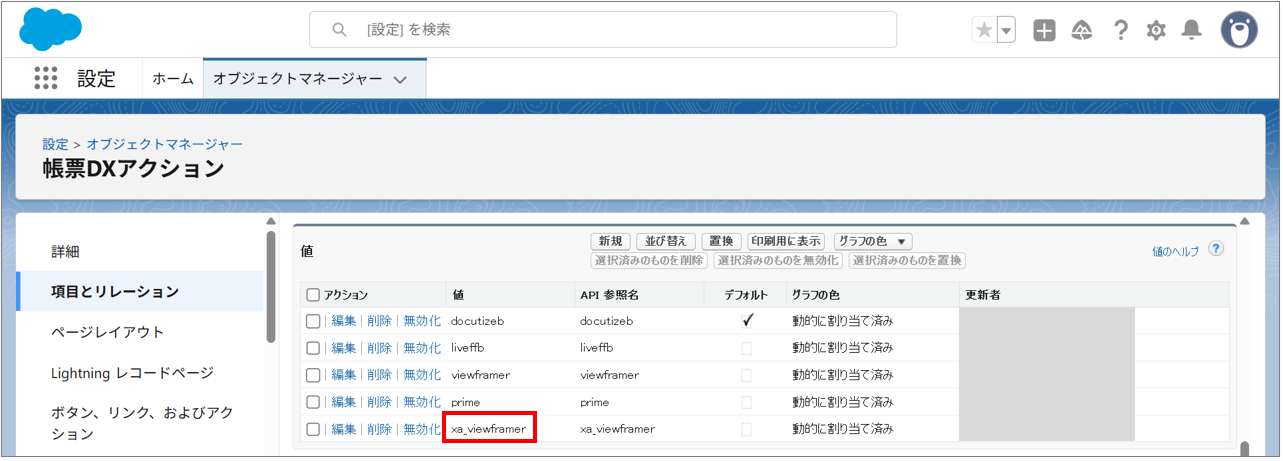Open the setup gear icon
Viewport: 1283px width, 461px height.
tap(1156, 31)
